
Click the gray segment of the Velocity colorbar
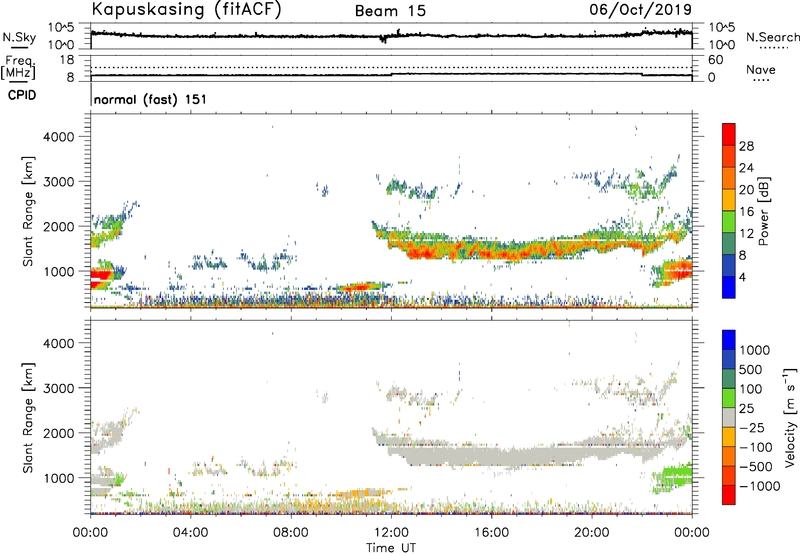pyautogui.click(x=729, y=418)
